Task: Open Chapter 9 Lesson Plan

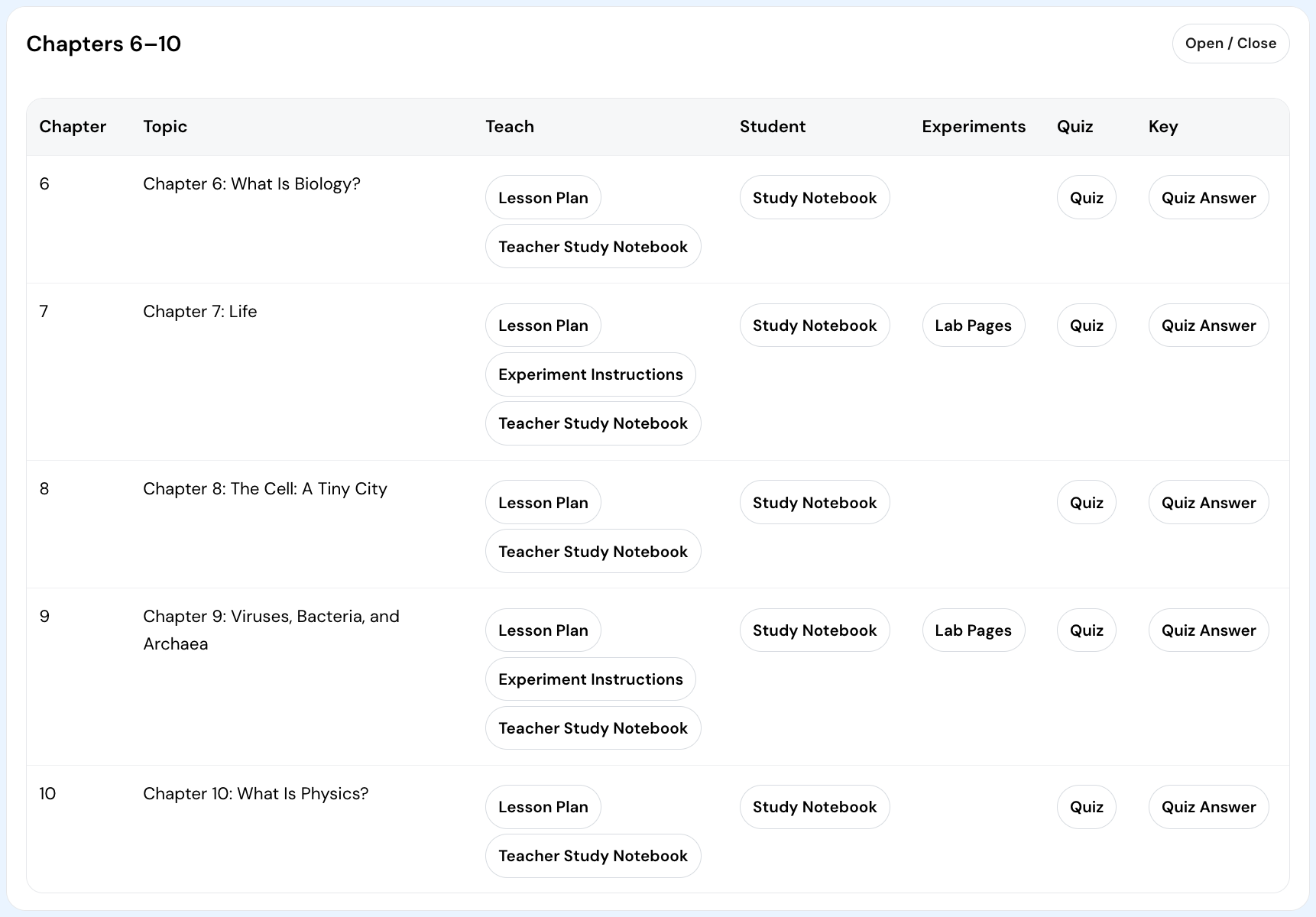Action: 543,630
